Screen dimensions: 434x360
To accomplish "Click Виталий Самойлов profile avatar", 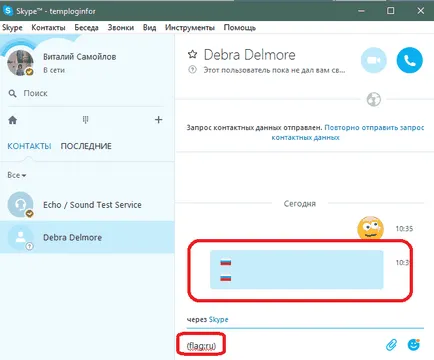I will (x=20, y=63).
